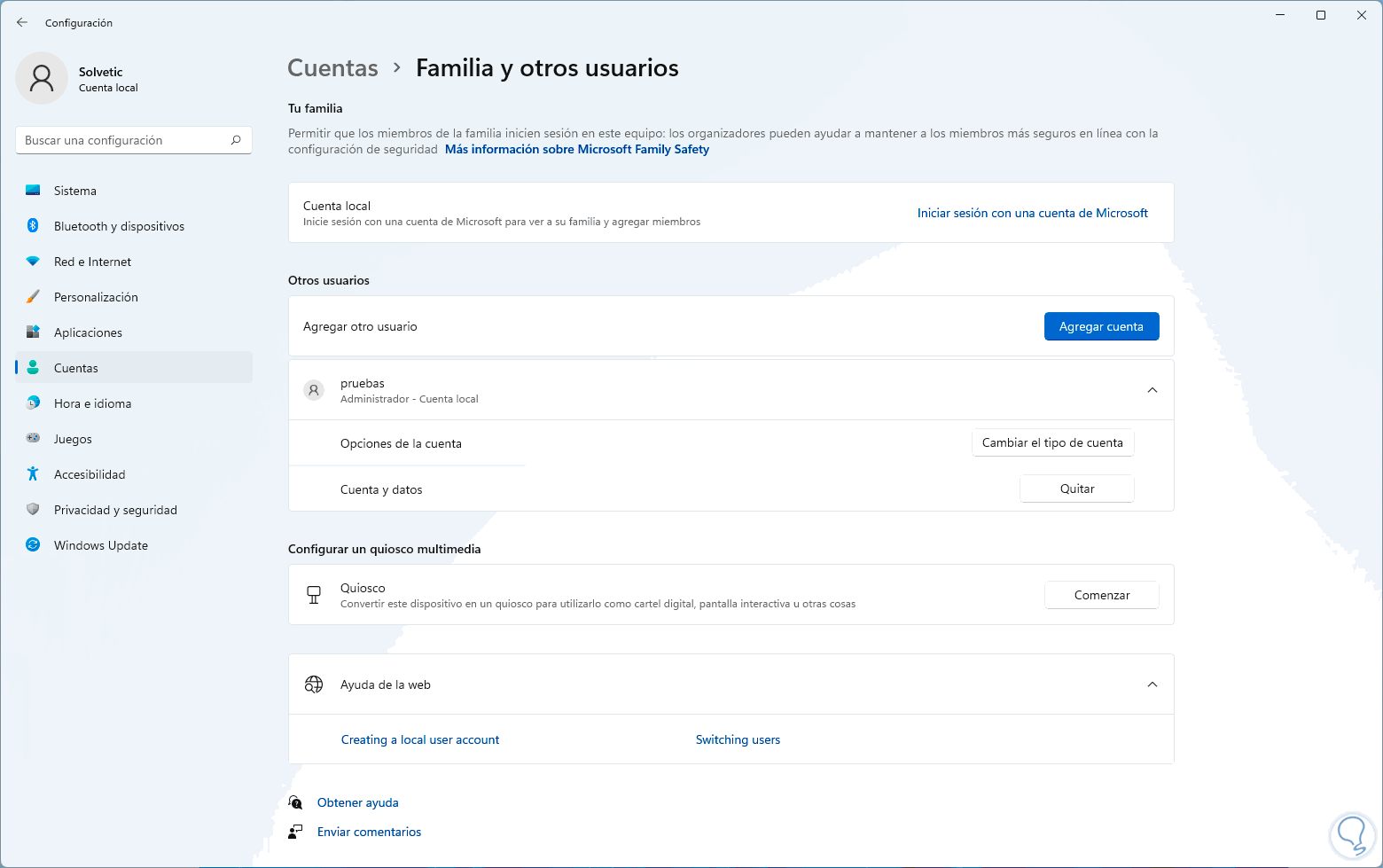Click the Personalización paintbrush icon
Viewport: 1383px width, 868px height.
click(33, 297)
